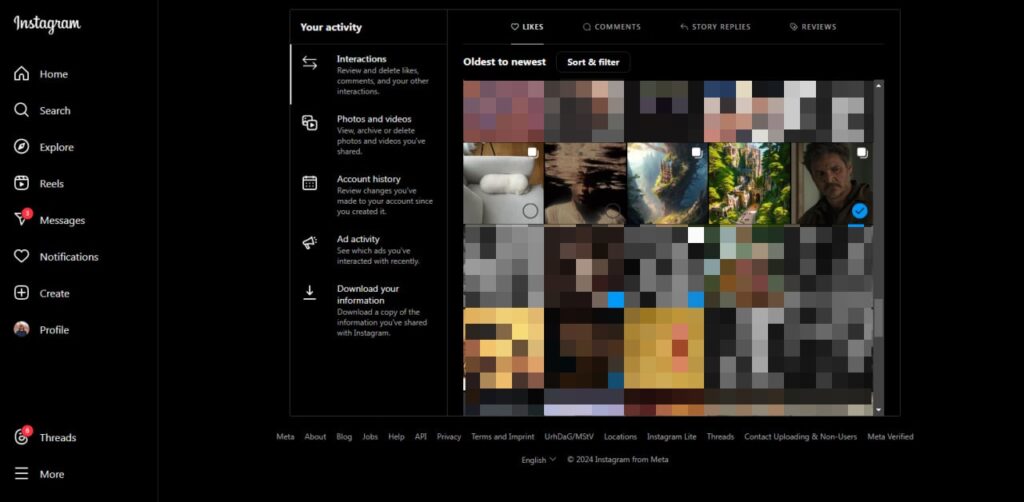This screenshot has width=1024, height=502.
Task: Open Sort & filter options
Action: click(593, 62)
